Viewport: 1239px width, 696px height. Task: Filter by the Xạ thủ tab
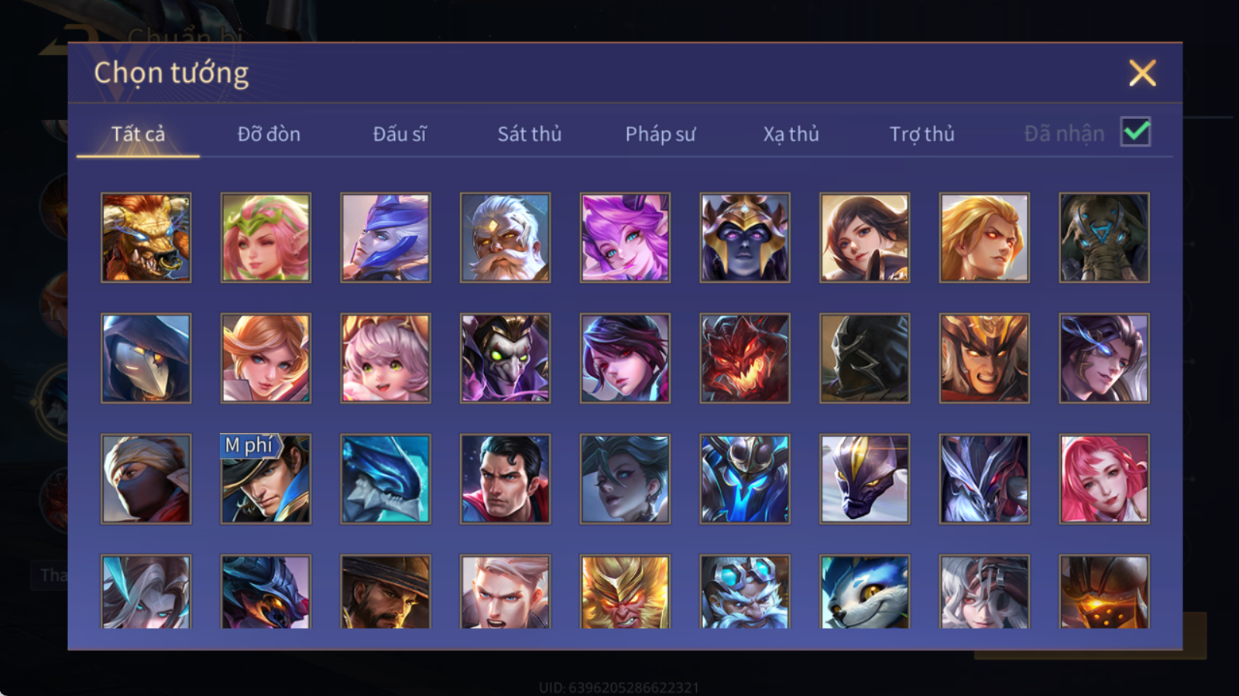(x=791, y=133)
